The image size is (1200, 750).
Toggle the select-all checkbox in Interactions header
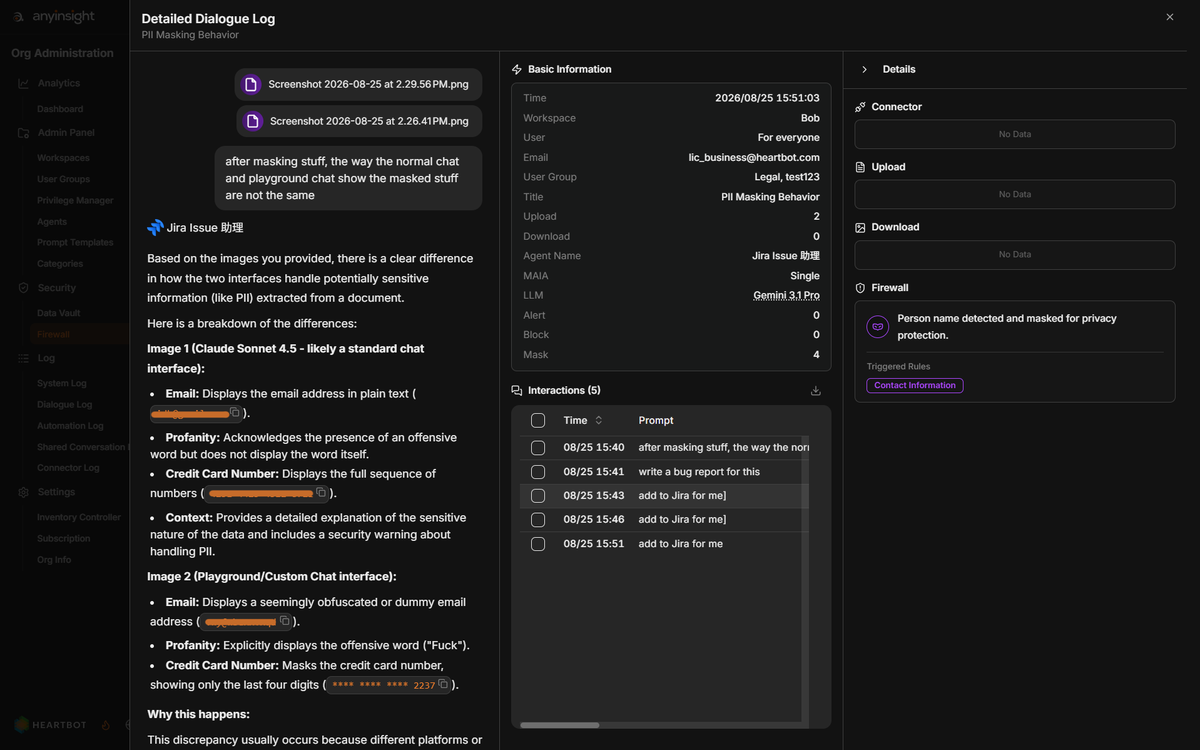tap(538, 421)
